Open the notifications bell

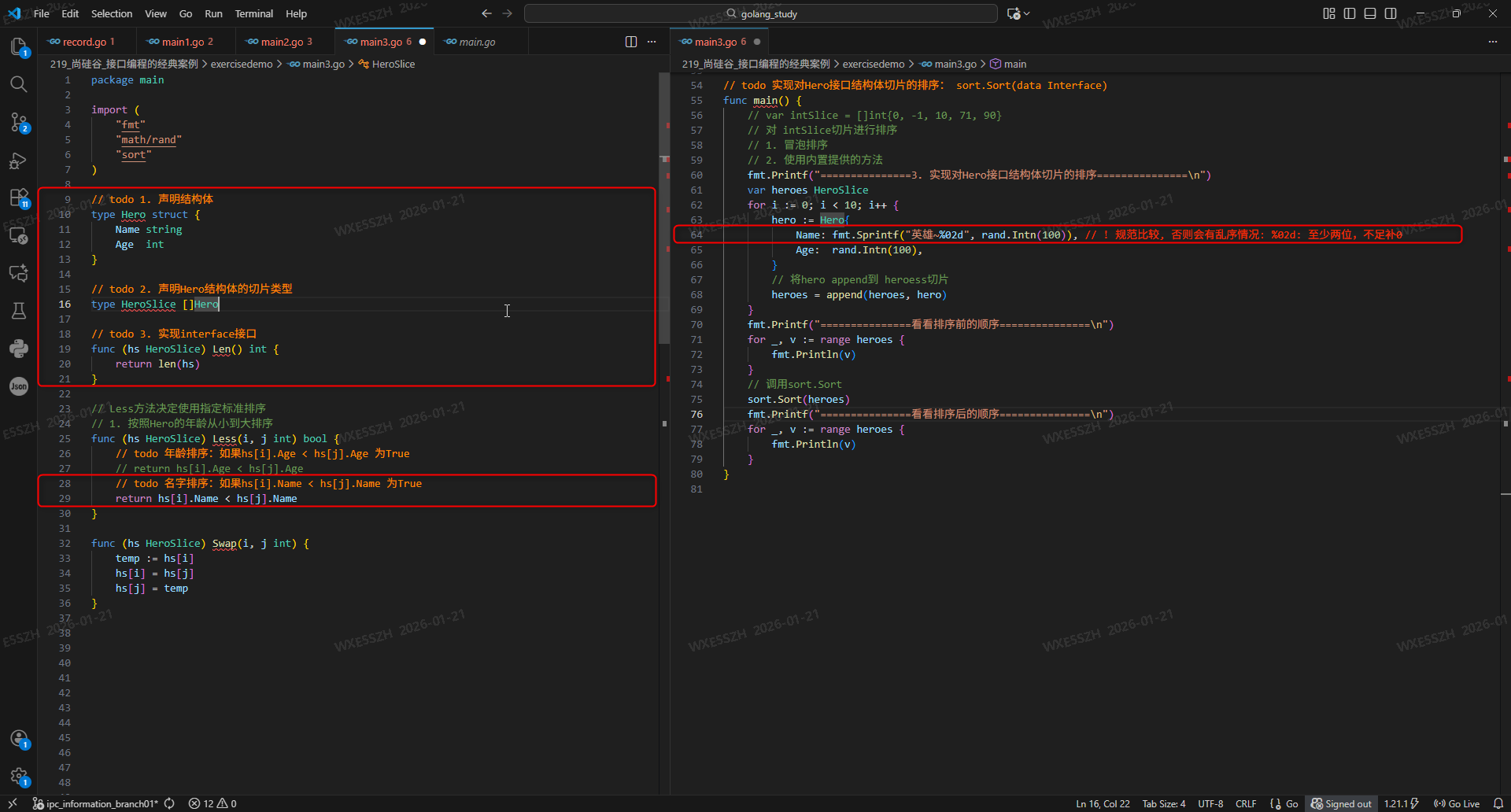coord(1498,803)
